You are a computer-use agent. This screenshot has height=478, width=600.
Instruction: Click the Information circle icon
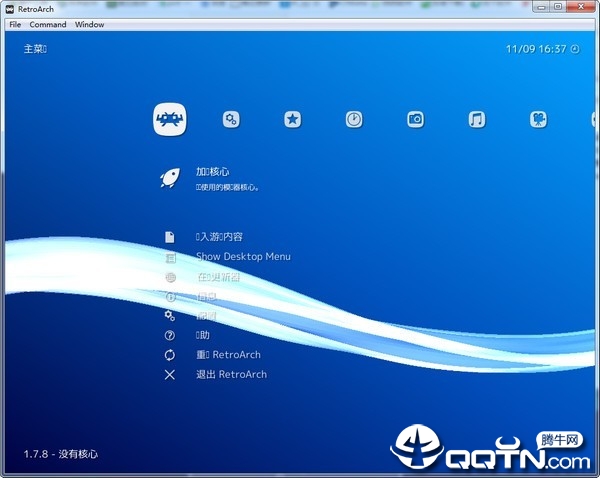(170, 297)
